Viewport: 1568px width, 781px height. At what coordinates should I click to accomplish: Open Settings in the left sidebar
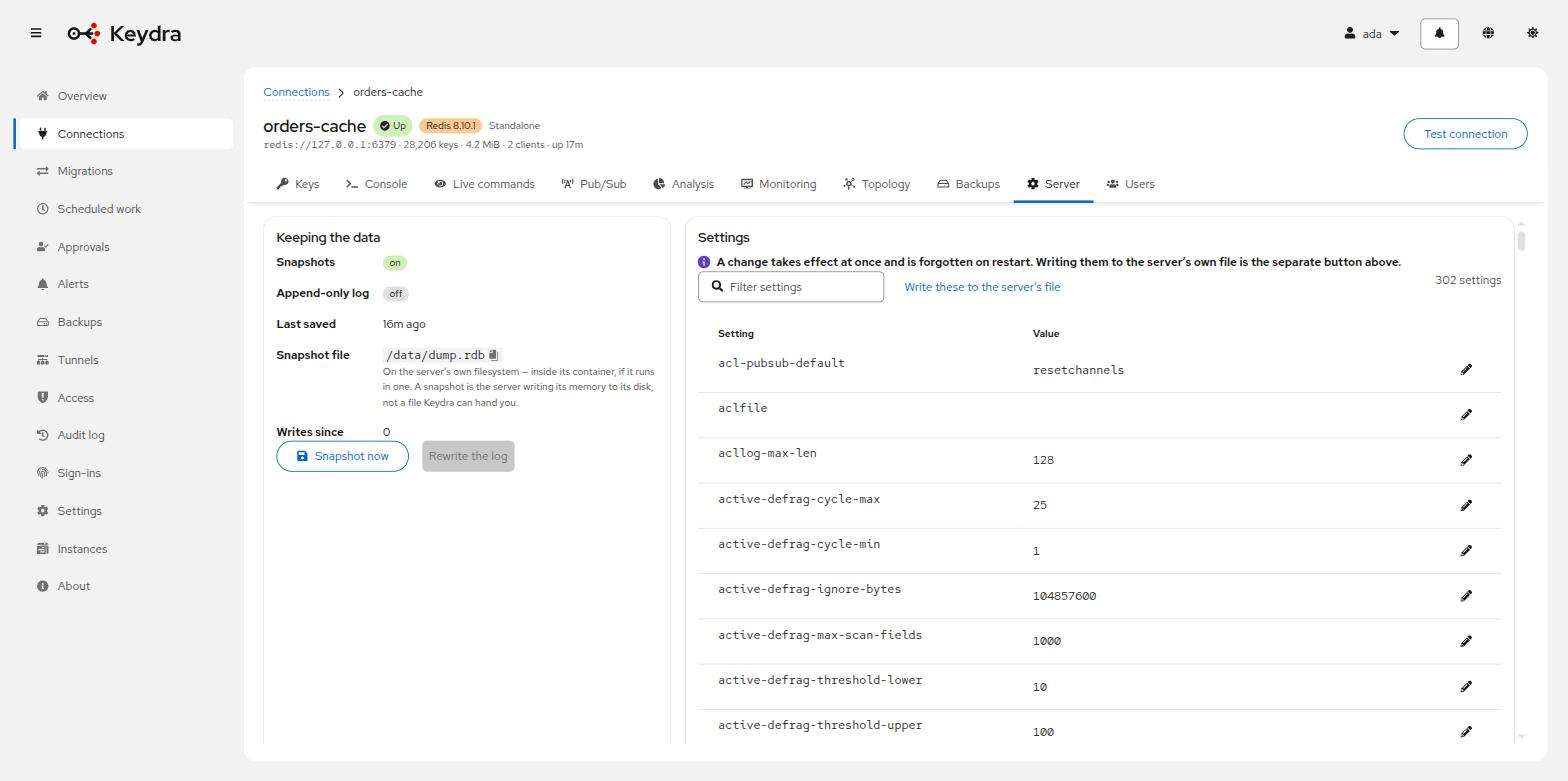[124, 511]
